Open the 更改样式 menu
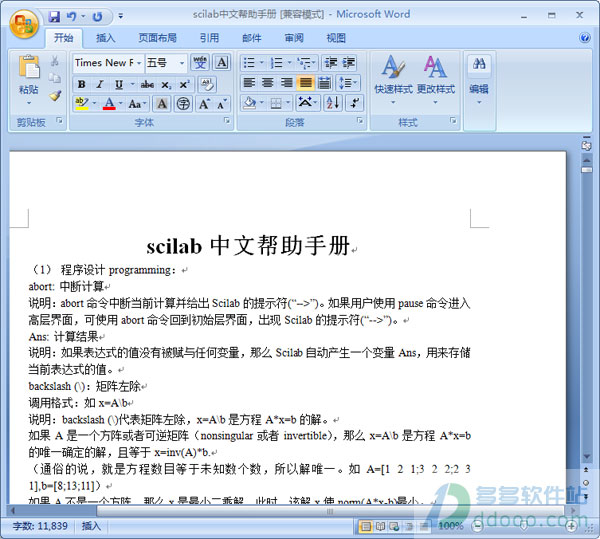600x539 pixels. pos(435,80)
